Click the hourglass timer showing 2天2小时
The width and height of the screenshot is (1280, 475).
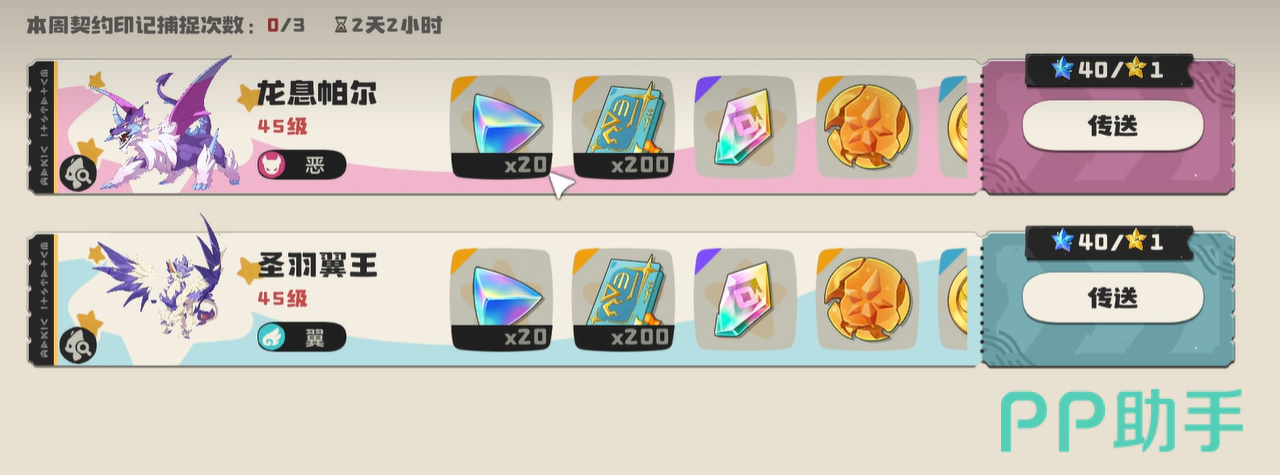(x=388, y=25)
